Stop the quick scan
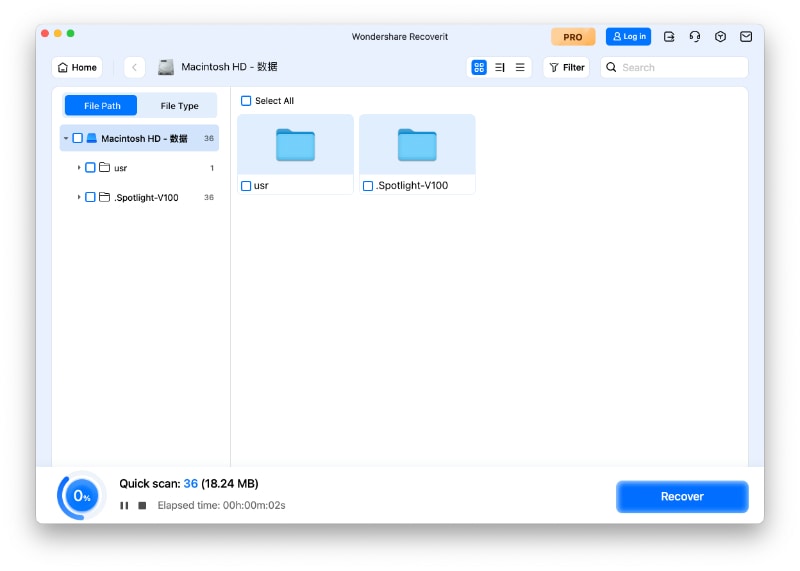 coord(142,505)
